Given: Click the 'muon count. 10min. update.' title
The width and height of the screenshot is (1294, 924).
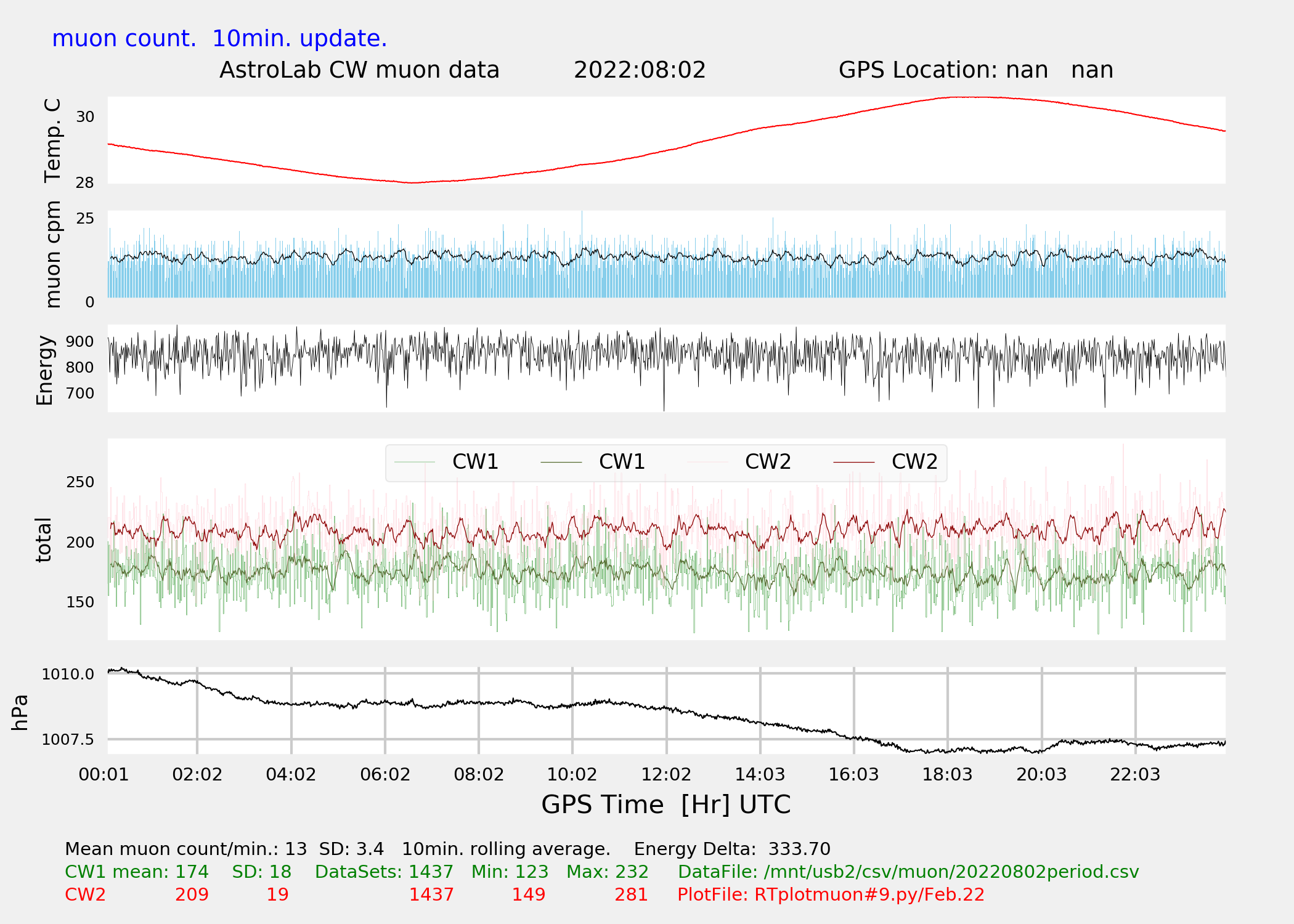Looking at the screenshot, I should coord(219,38).
